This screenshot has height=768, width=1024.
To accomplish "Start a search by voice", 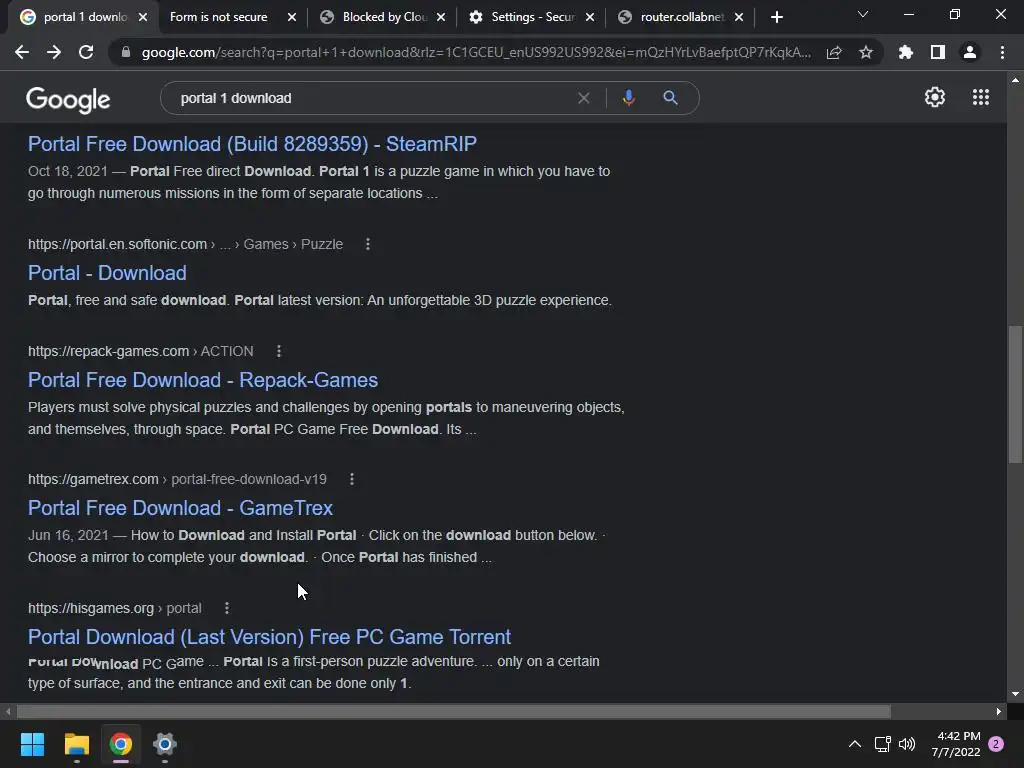I will [x=628, y=98].
